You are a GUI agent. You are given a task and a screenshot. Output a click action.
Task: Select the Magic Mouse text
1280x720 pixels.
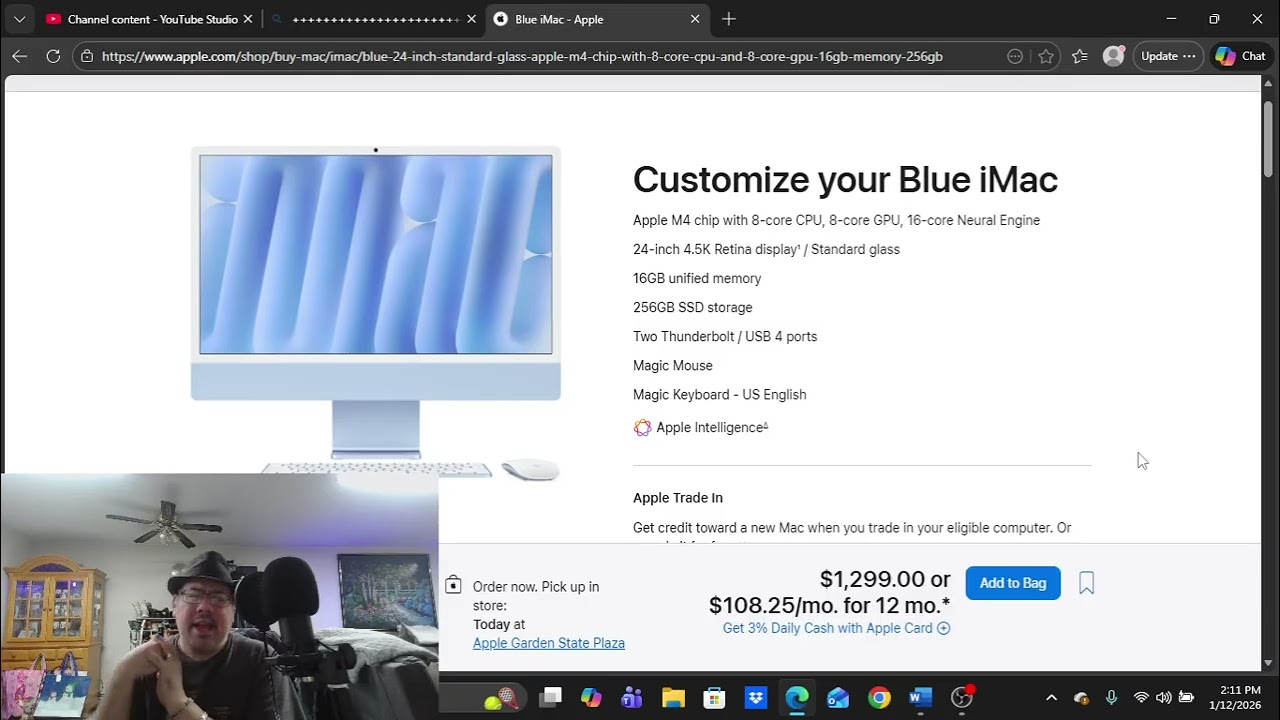[x=673, y=365]
